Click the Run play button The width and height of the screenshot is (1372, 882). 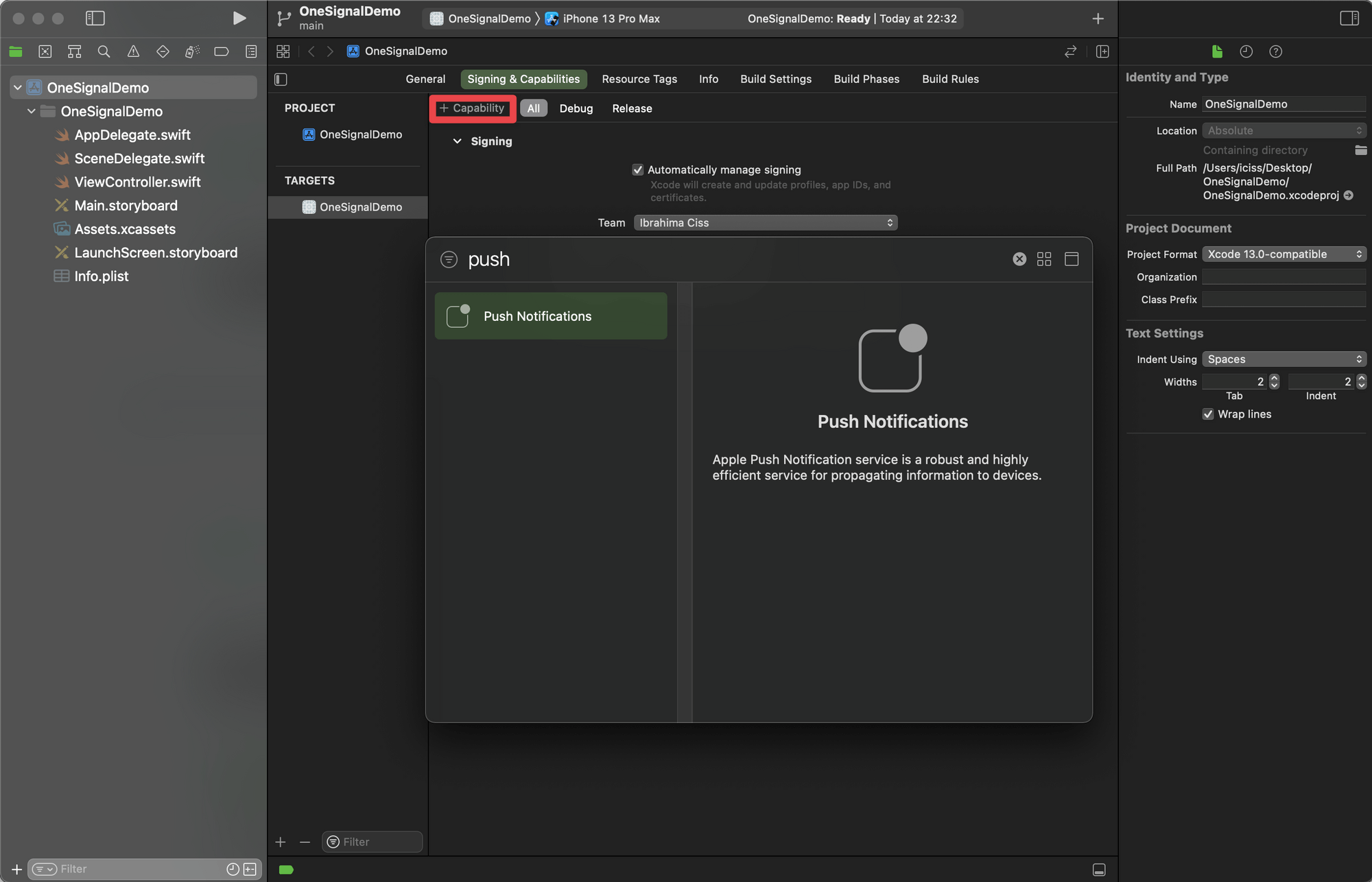(x=239, y=19)
